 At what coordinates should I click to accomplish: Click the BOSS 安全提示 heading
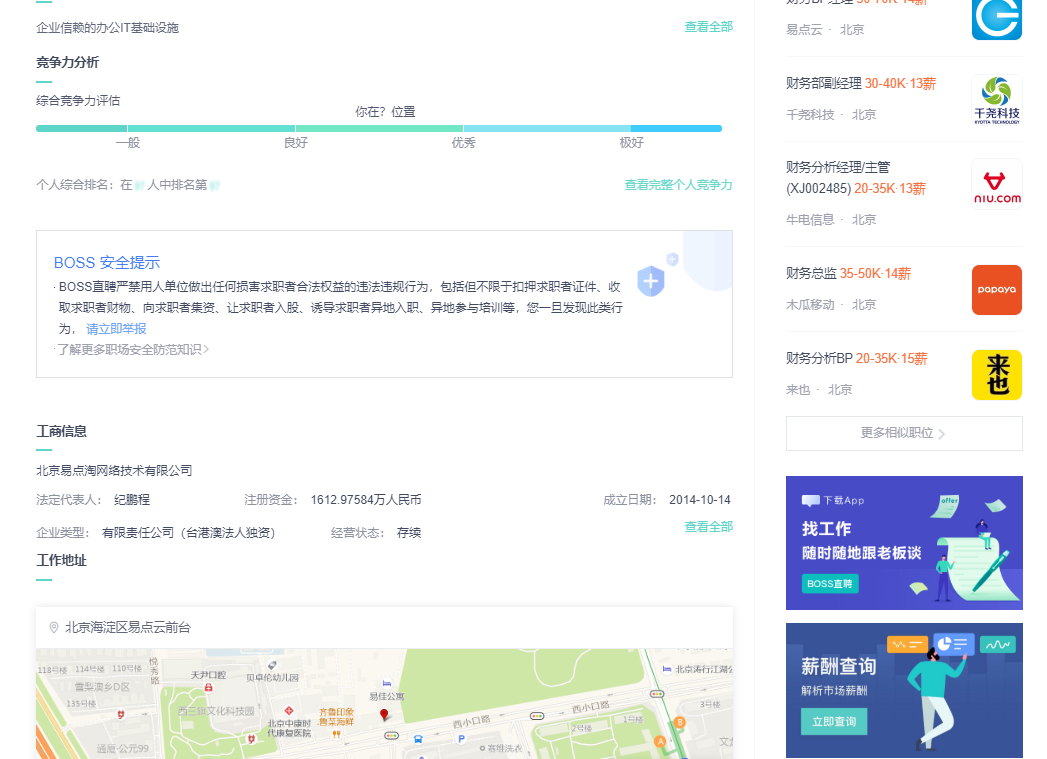[107, 262]
